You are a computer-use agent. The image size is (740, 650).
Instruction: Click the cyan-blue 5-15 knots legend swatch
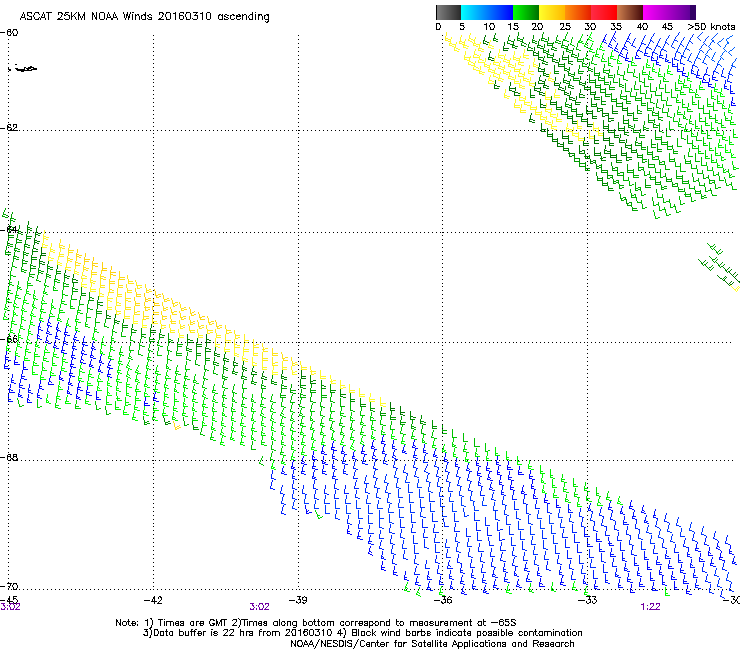tap(487, 12)
